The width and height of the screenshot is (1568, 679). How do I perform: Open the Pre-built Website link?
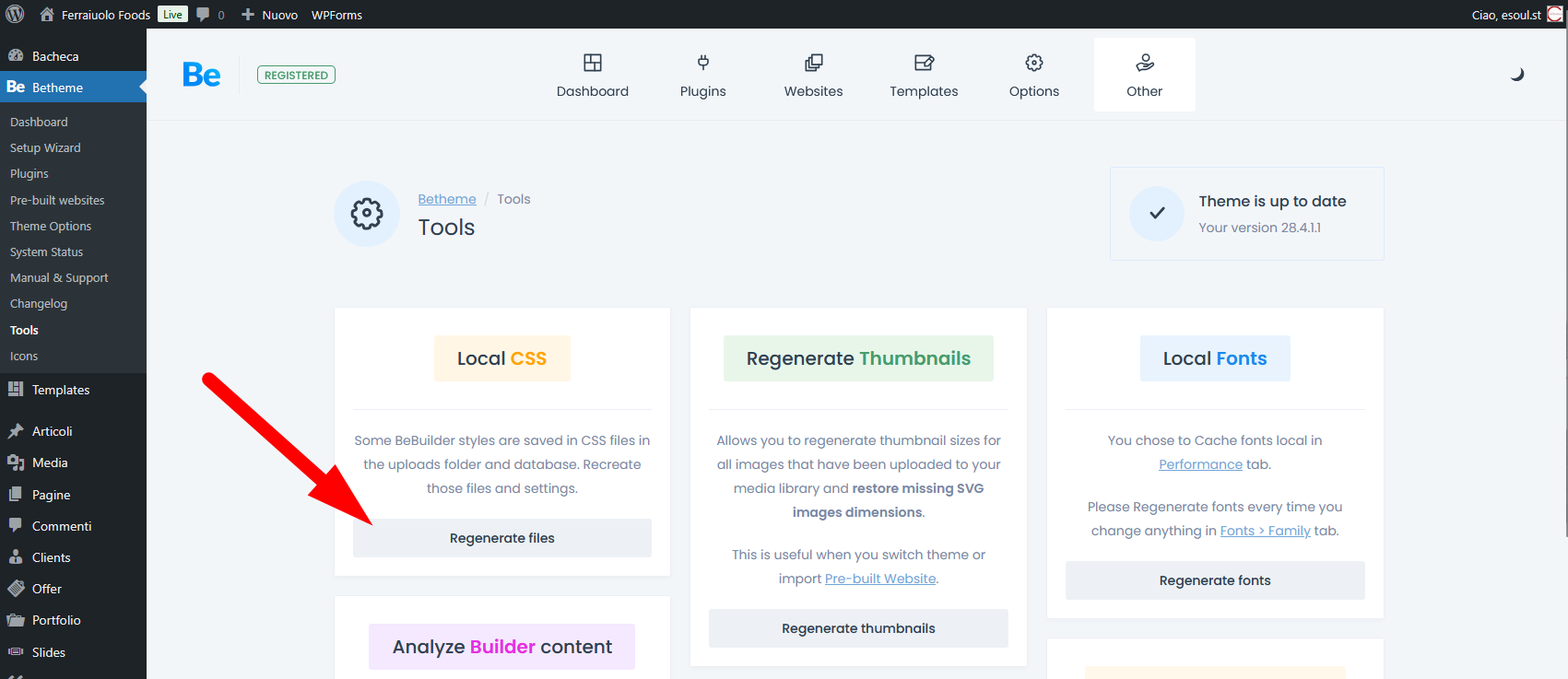tap(880, 579)
